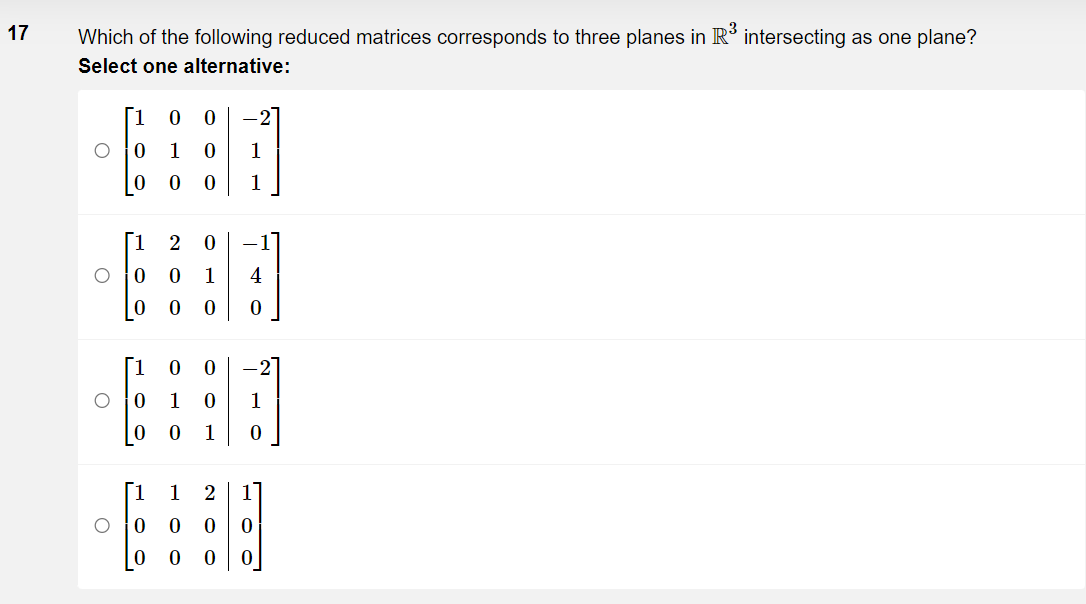Select the radio button for matrix ending 0 0 0 | 1
This screenshot has width=1086, height=604.
(102, 150)
